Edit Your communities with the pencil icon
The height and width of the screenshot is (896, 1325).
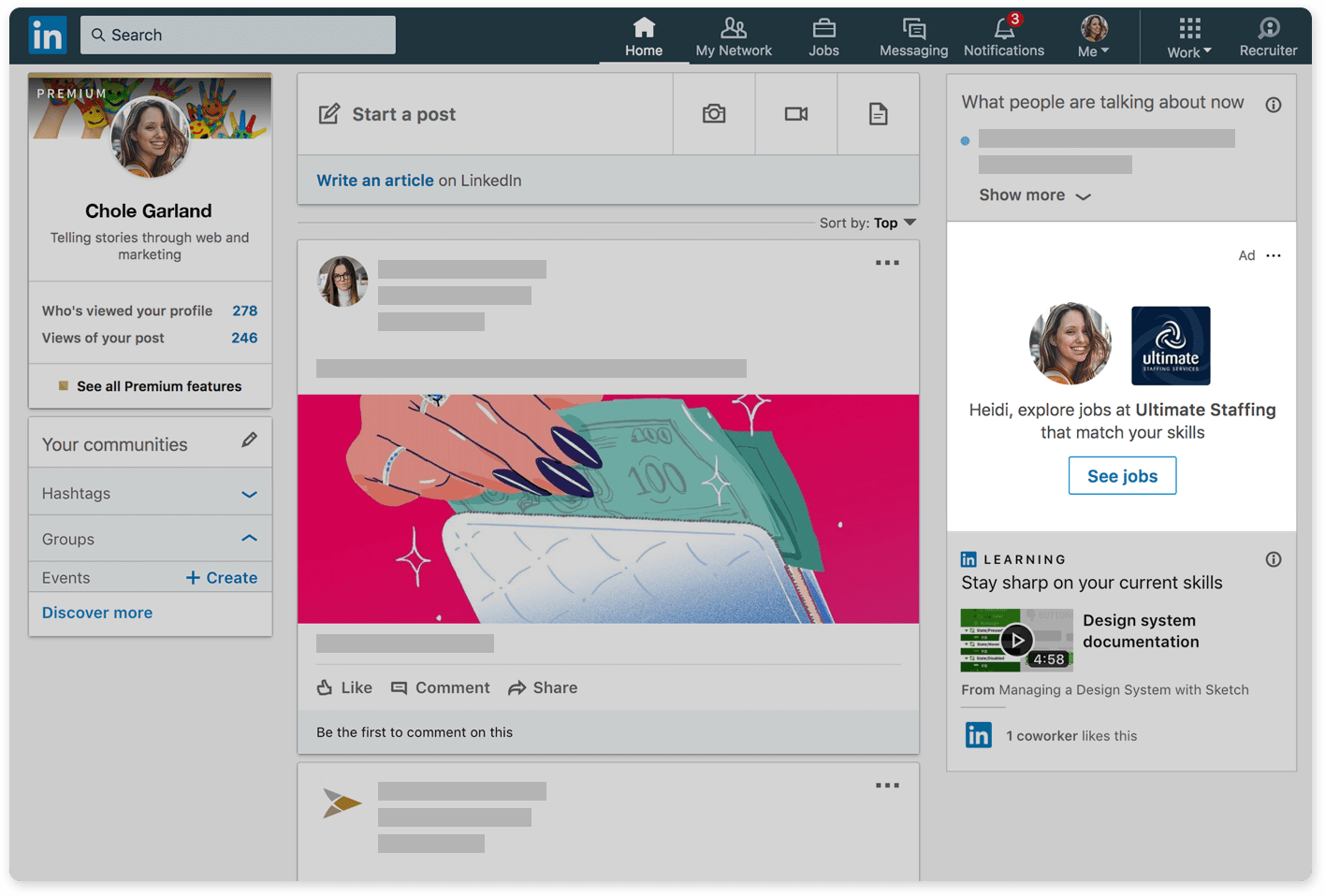click(250, 441)
